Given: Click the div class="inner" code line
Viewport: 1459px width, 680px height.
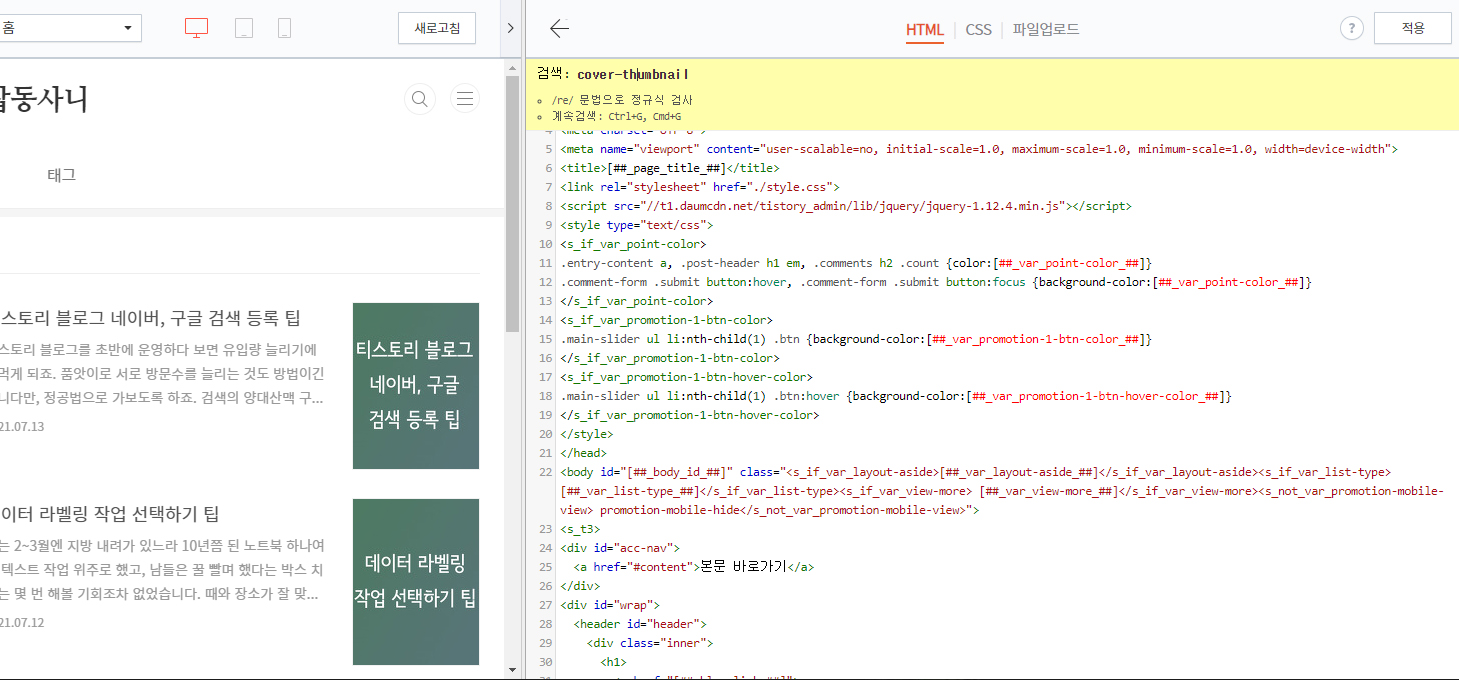Looking at the screenshot, I should [650, 643].
